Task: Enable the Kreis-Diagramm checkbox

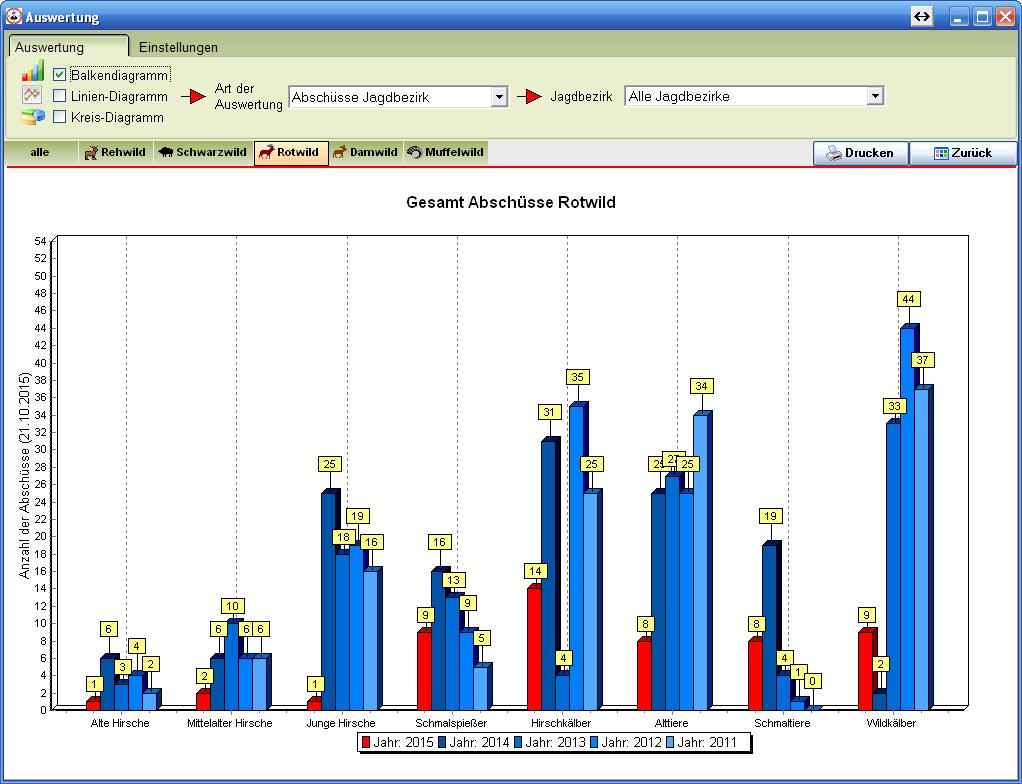Action: coord(60,117)
